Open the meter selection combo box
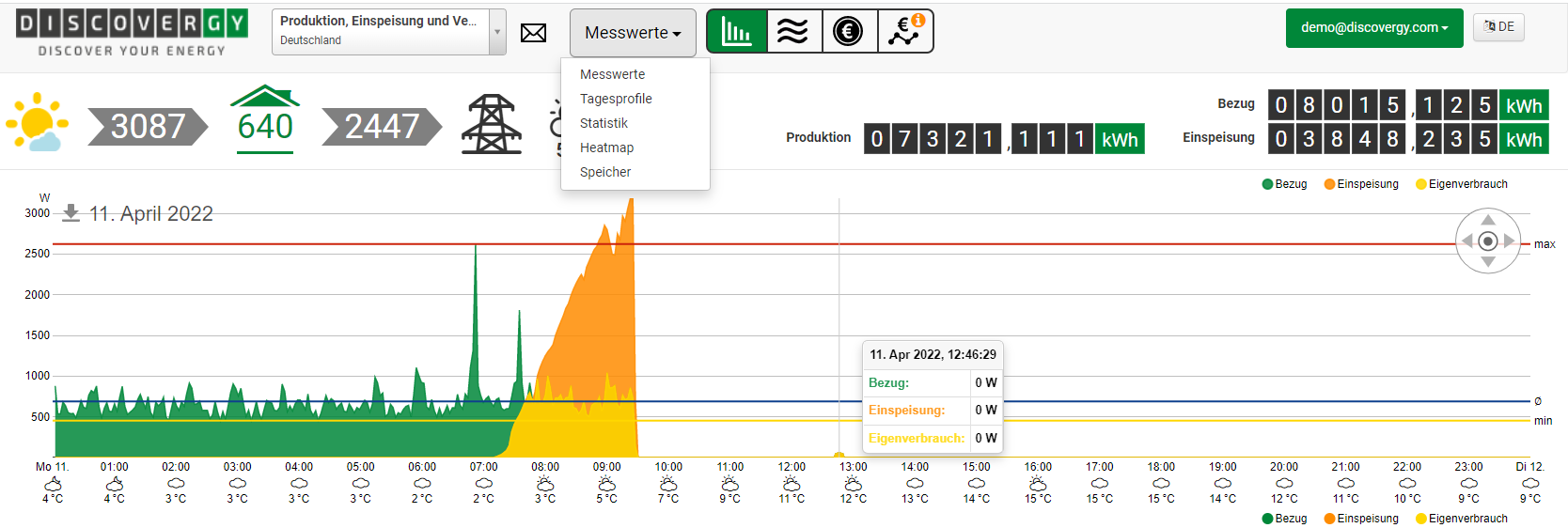 tap(388, 32)
